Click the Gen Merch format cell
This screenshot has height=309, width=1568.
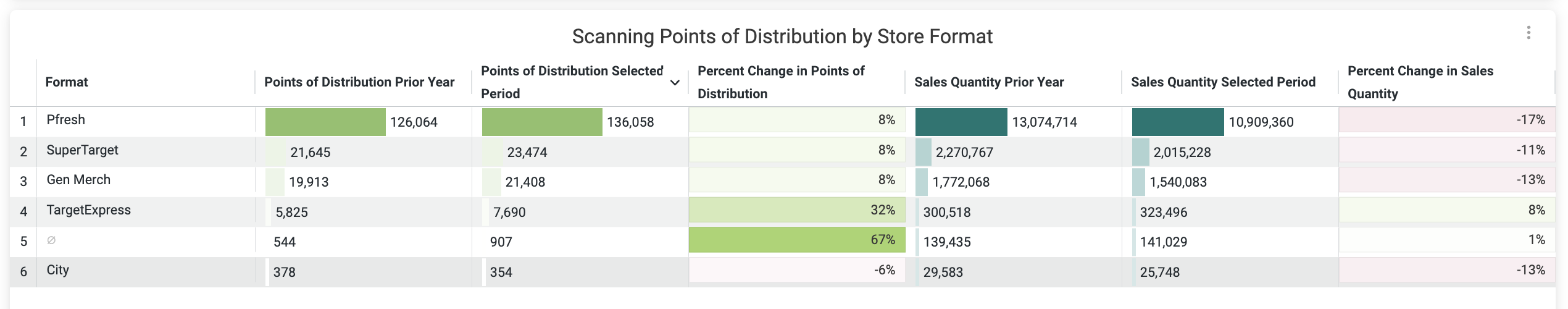(x=146, y=180)
